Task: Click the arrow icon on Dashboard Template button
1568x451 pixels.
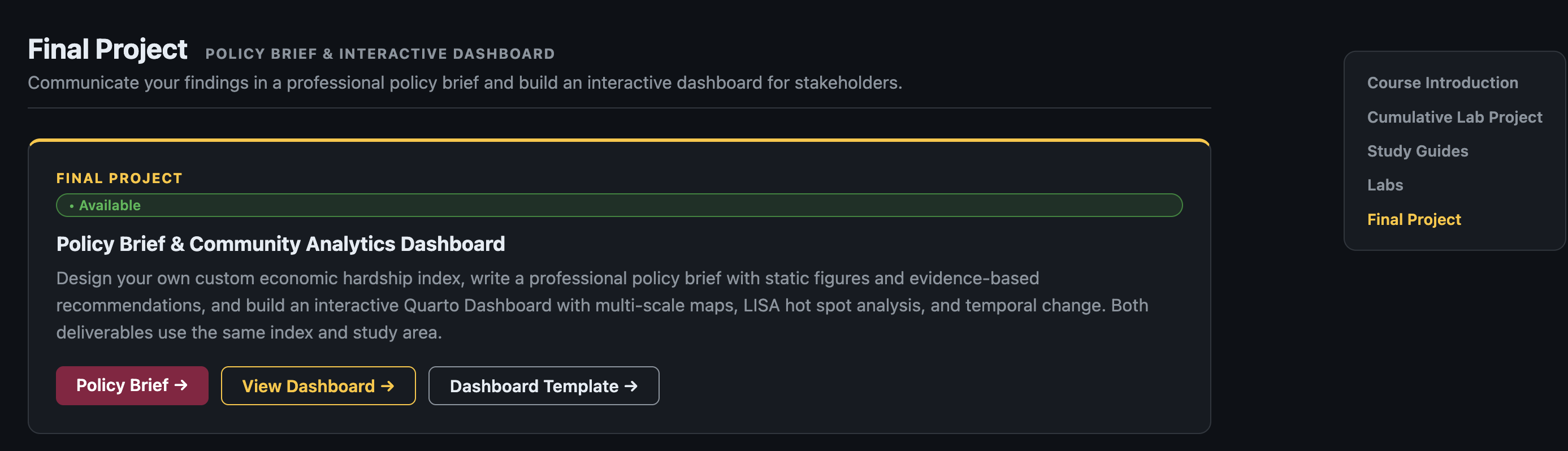Action: click(633, 385)
